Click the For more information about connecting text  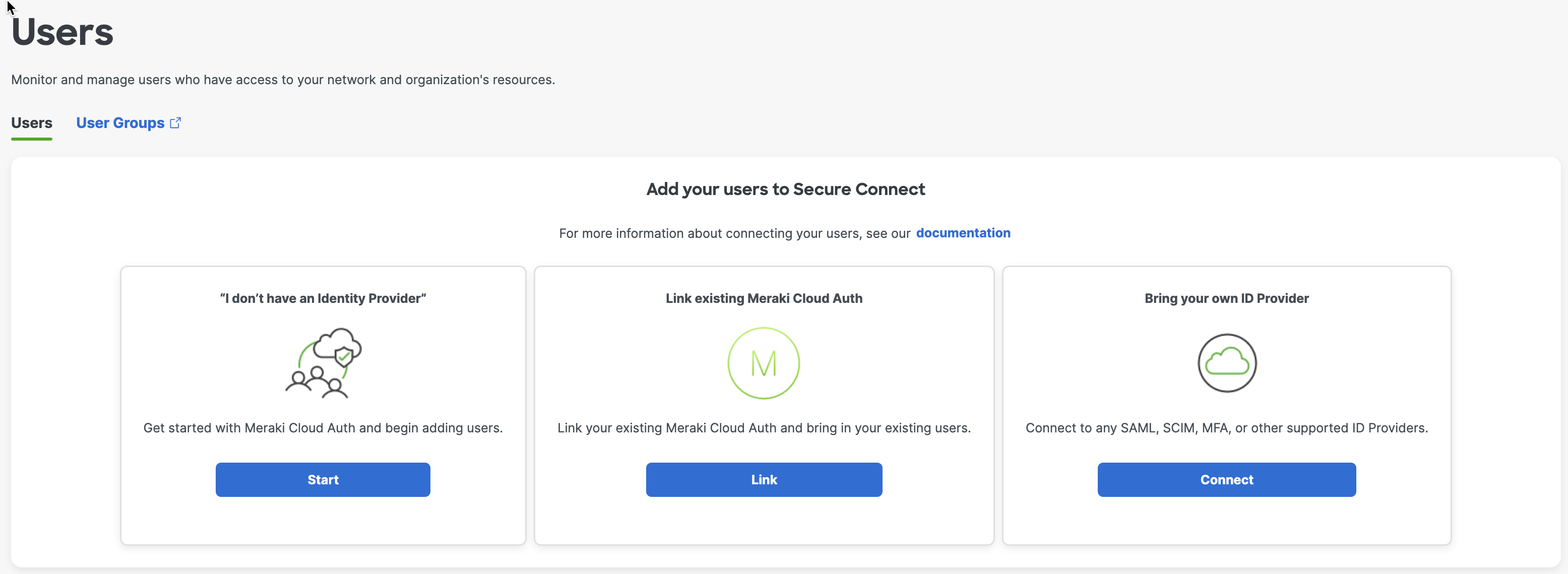735,234
